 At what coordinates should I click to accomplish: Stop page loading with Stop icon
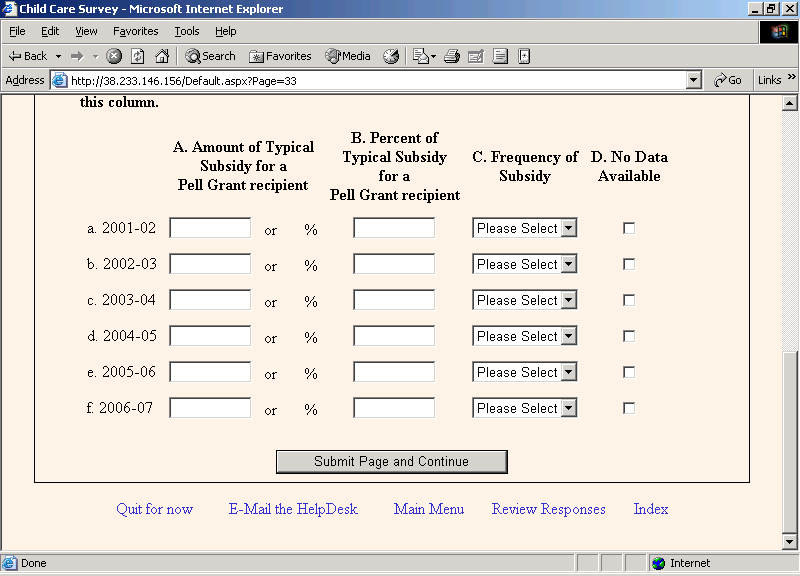coord(114,56)
